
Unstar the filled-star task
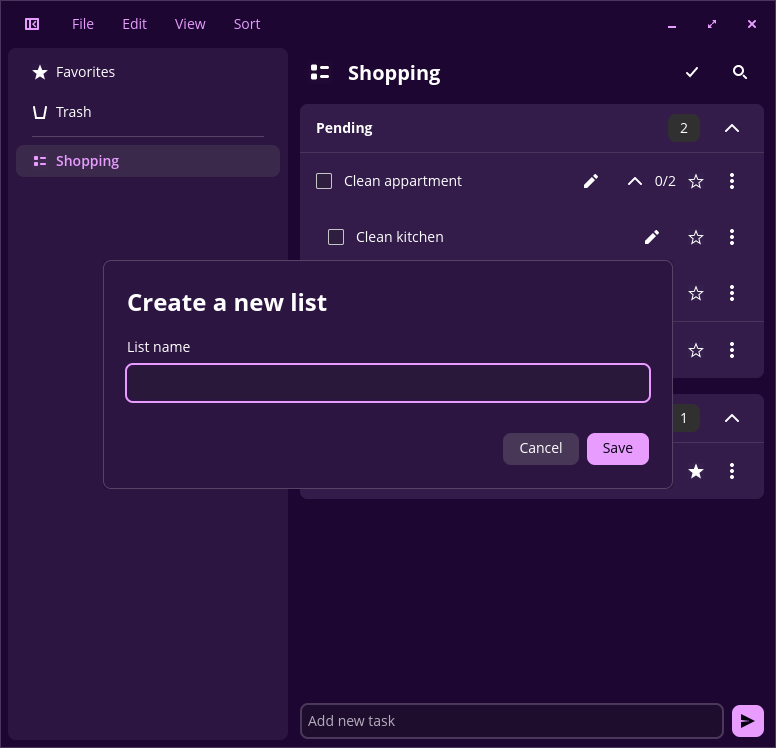coord(696,471)
